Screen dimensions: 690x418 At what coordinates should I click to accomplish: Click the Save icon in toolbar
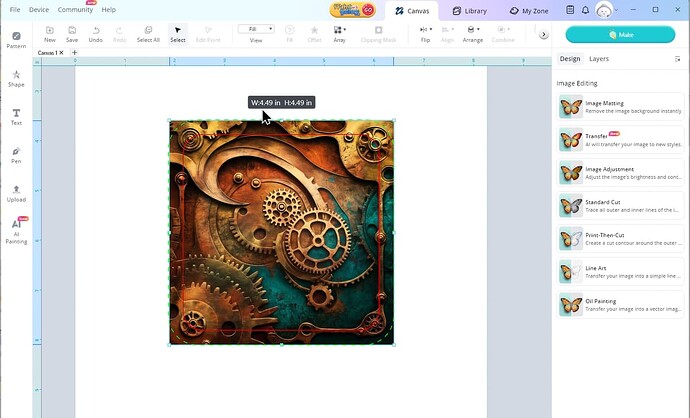click(x=72, y=33)
